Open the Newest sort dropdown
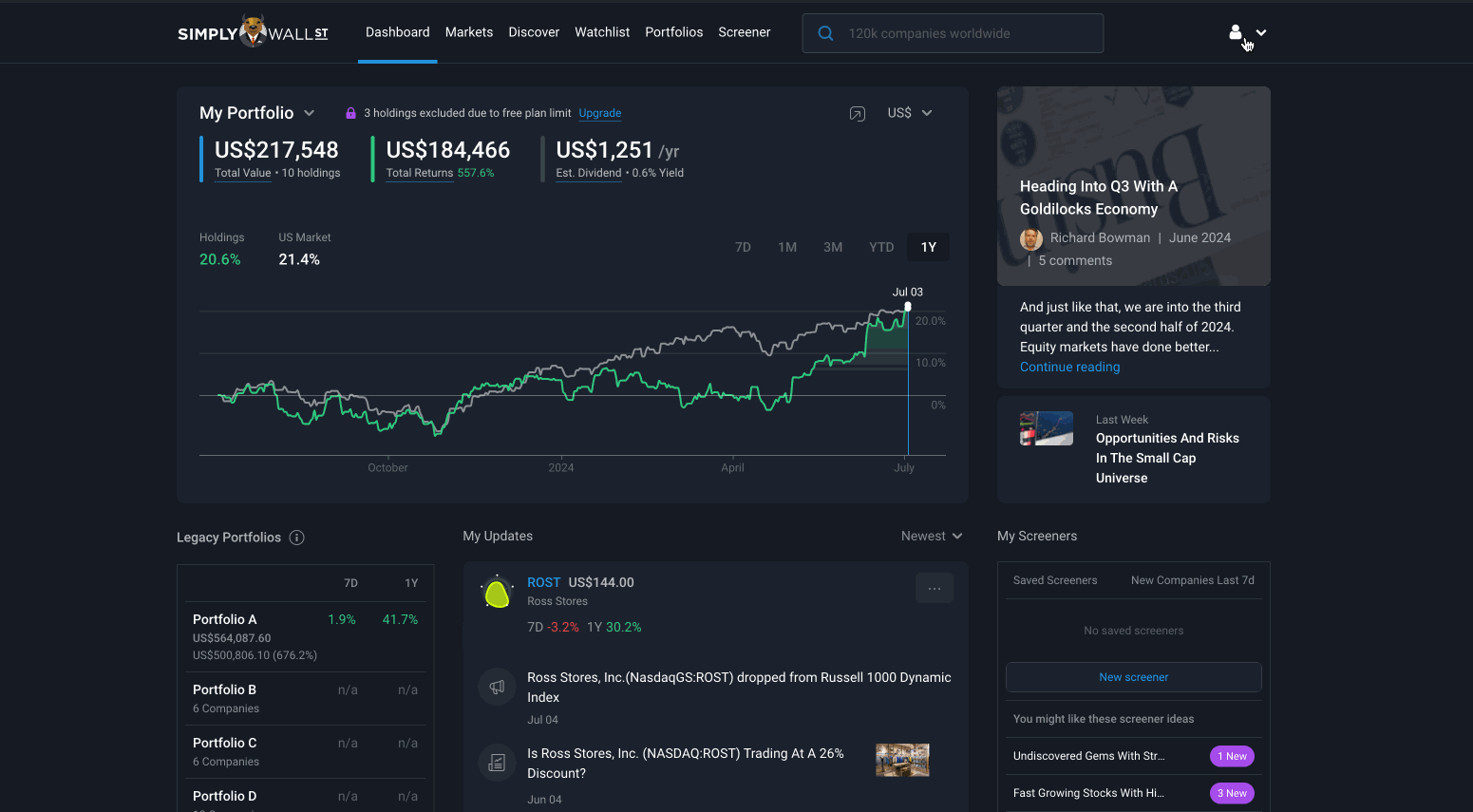 tap(932, 537)
